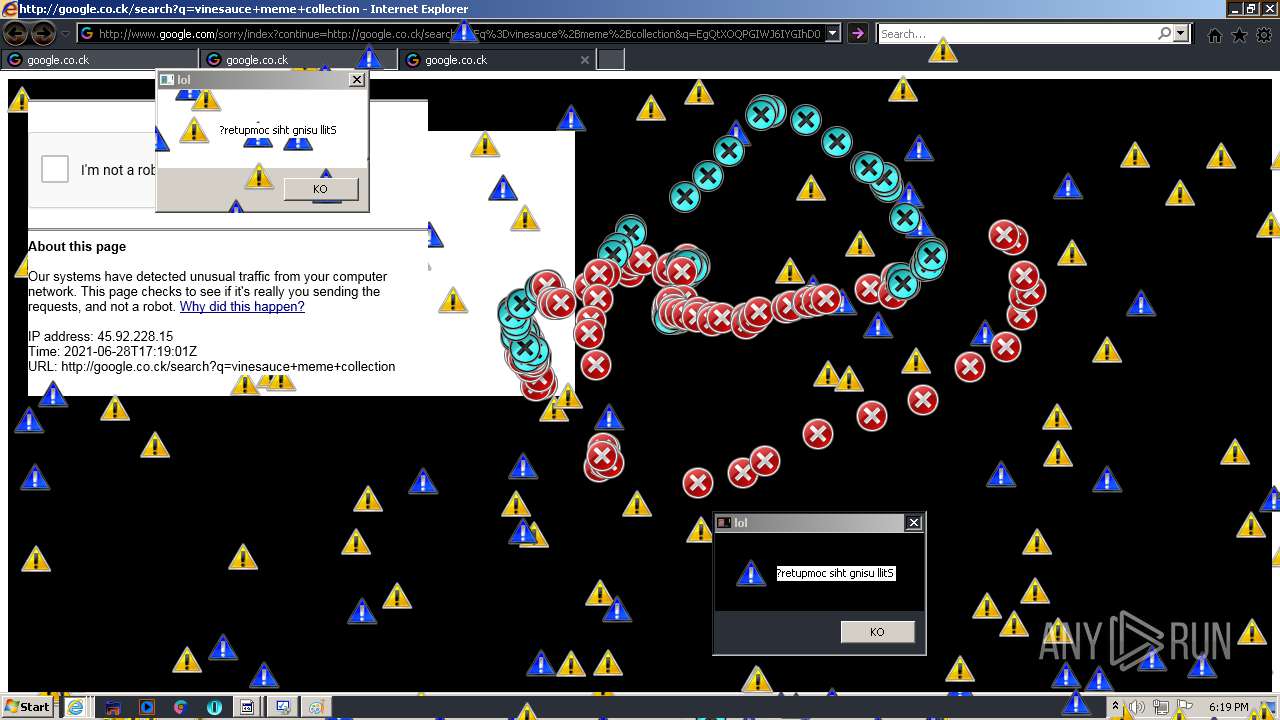Focus the IE Search box
Viewport: 1280px width, 720px height.
coord(1016,34)
